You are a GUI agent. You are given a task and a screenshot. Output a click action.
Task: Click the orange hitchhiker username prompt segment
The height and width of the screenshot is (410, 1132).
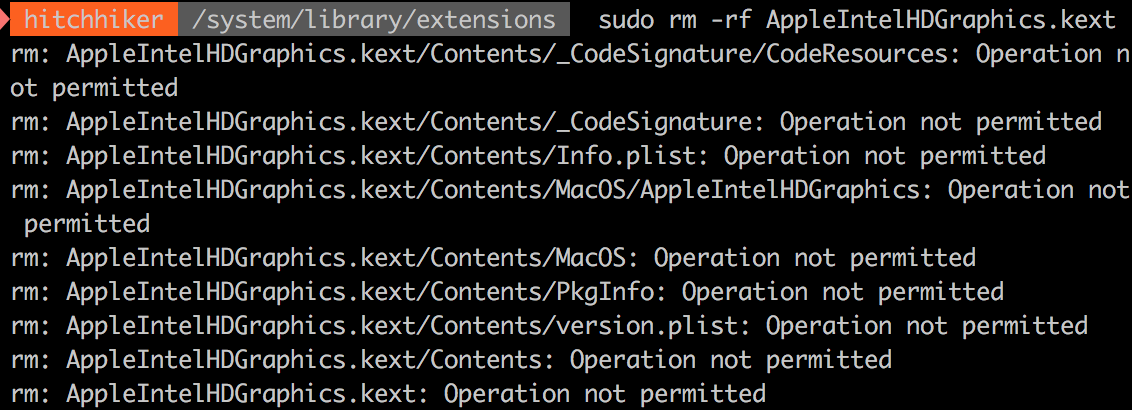[x=94, y=20]
